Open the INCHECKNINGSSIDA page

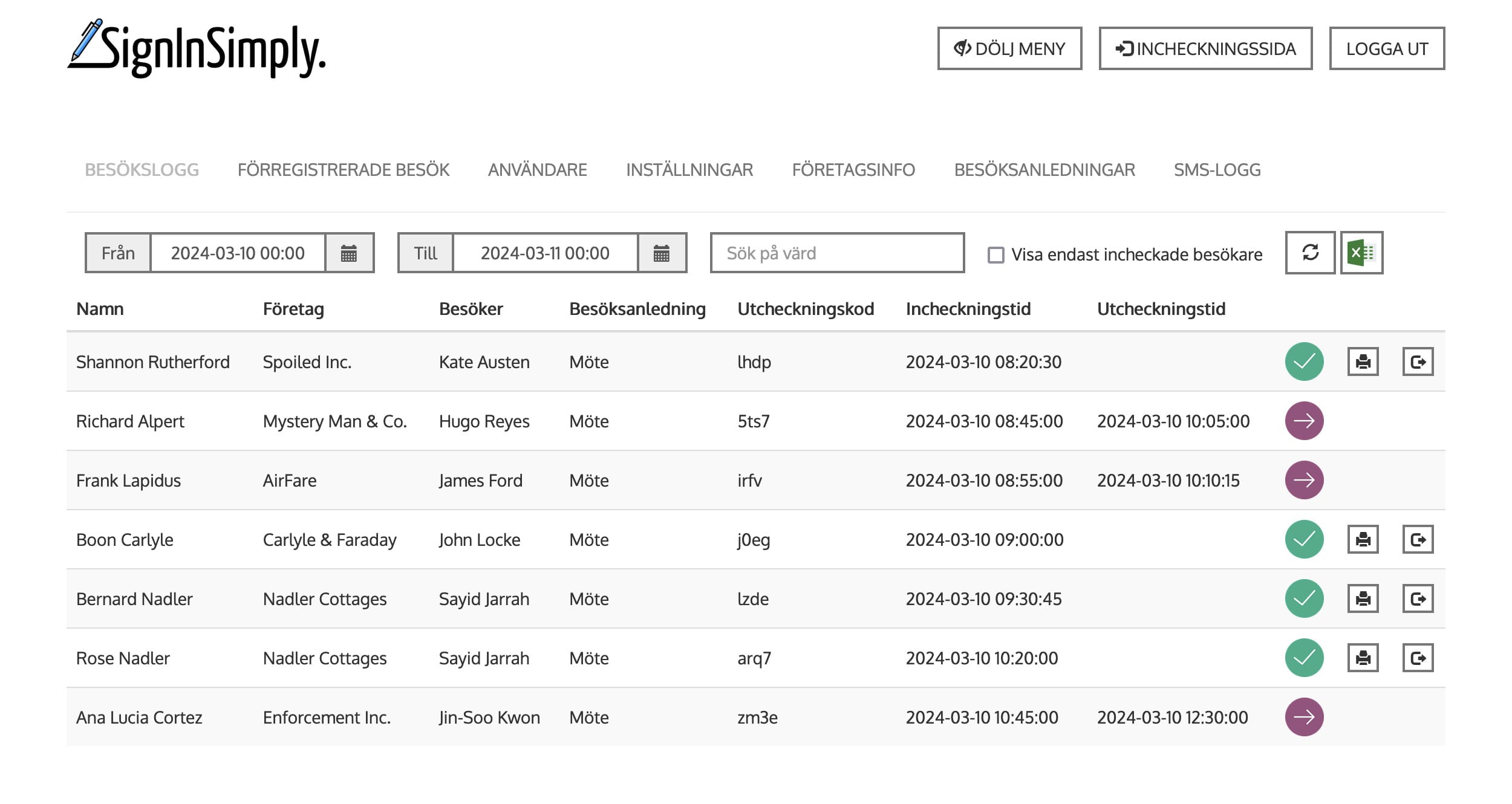(x=1205, y=48)
